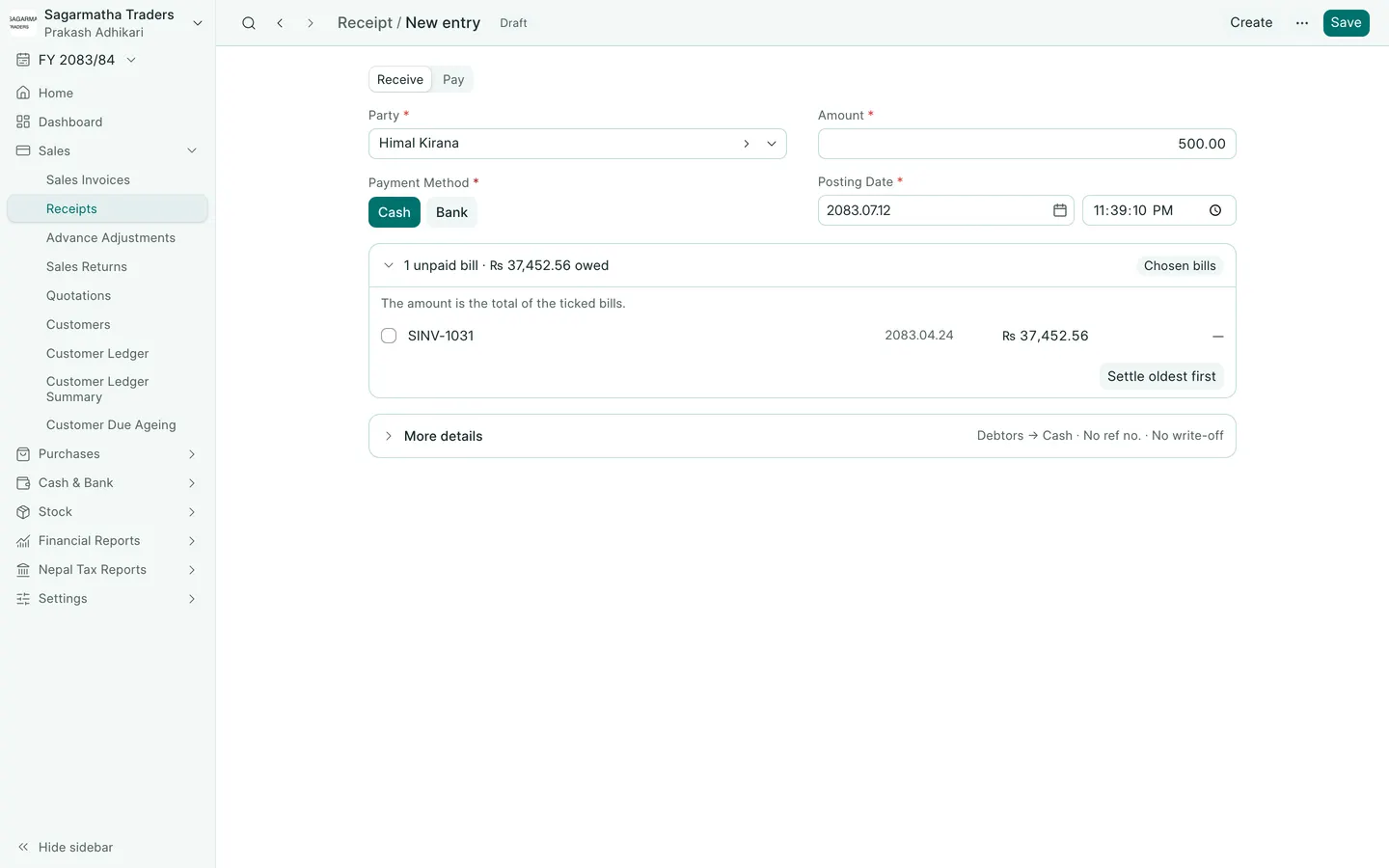This screenshot has width=1389, height=868.
Task: Select Cash payment method
Action: (x=395, y=212)
